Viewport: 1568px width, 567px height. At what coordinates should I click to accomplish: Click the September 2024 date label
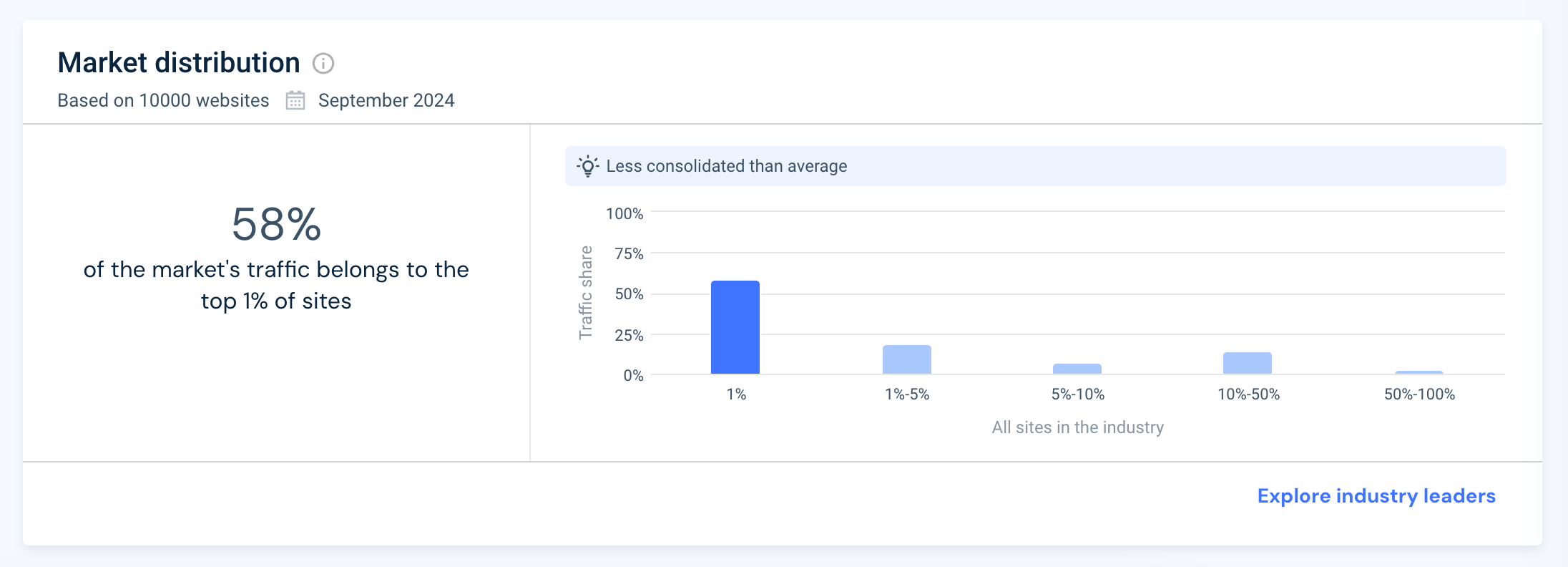point(386,100)
